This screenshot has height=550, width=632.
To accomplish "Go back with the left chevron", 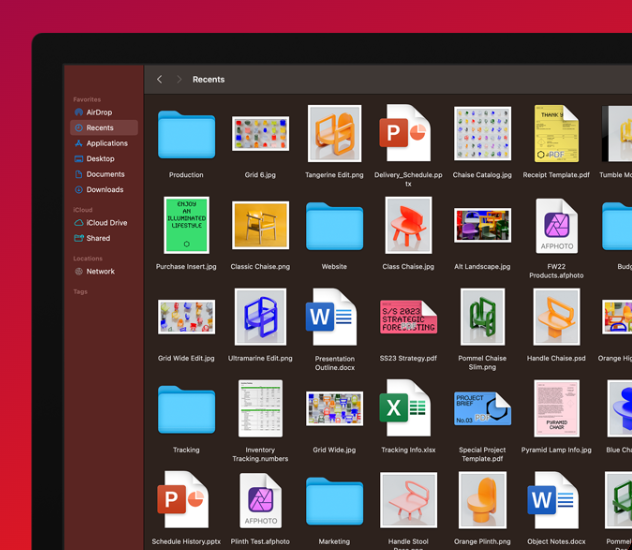I will 160,79.
